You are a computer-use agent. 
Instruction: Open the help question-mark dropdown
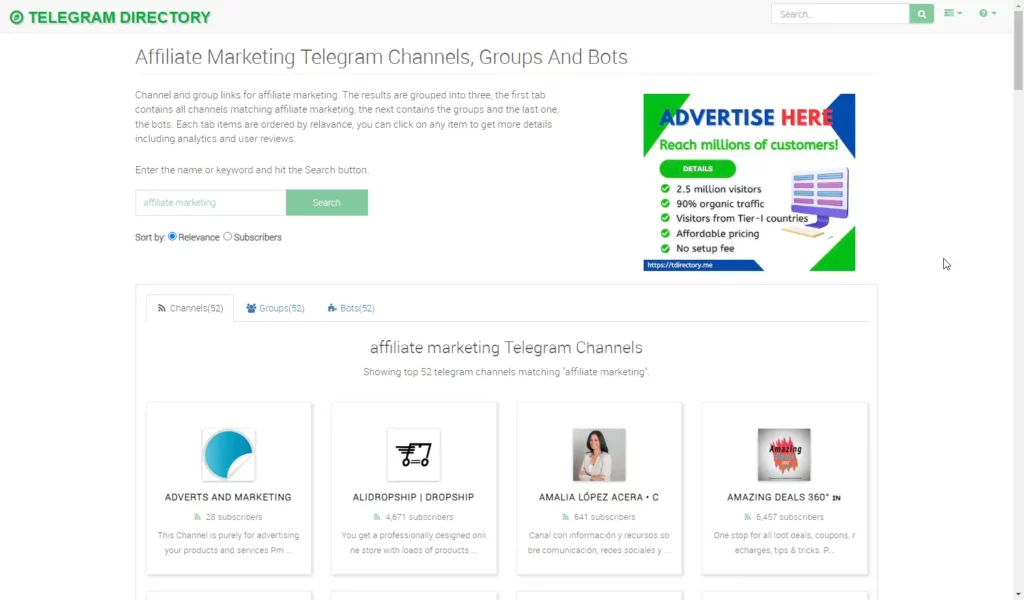coord(987,13)
